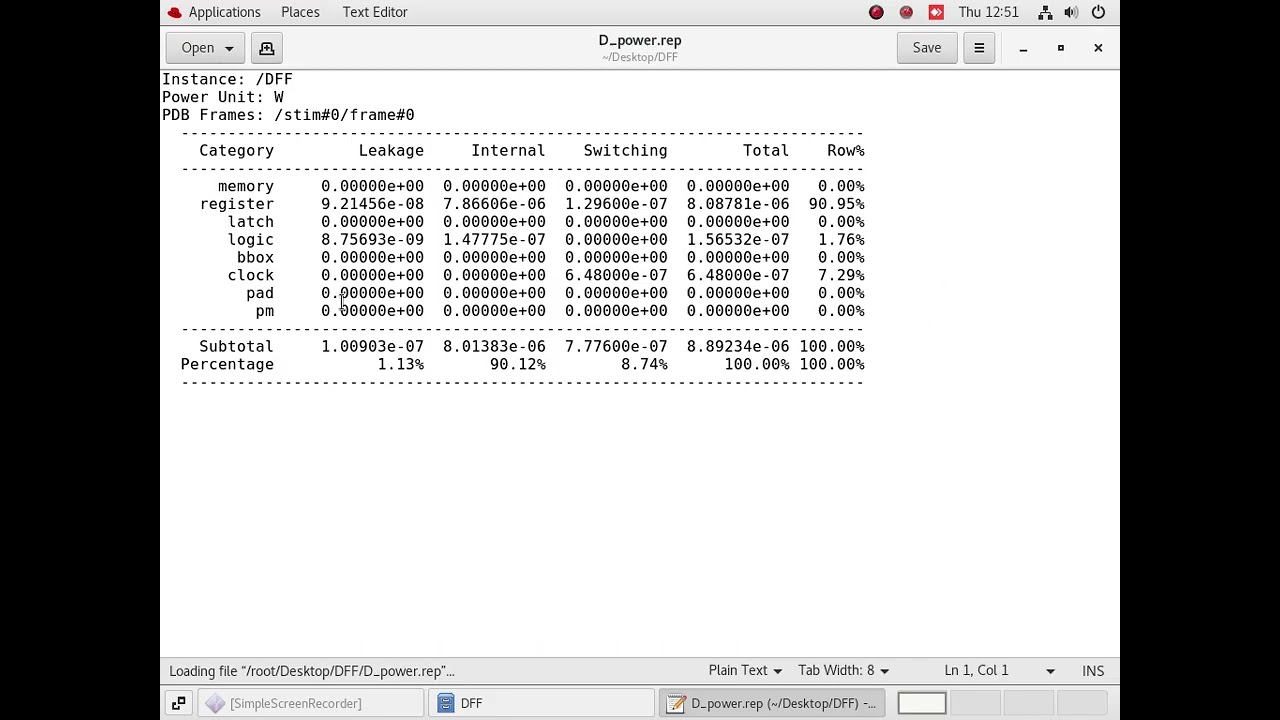Click the Total column header
Image resolution: width=1280 pixels, height=720 pixels.
pyautogui.click(x=765, y=151)
